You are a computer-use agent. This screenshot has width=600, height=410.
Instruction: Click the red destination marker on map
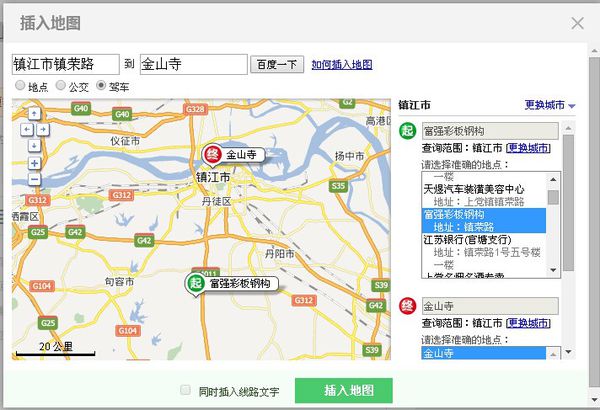tap(212, 154)
